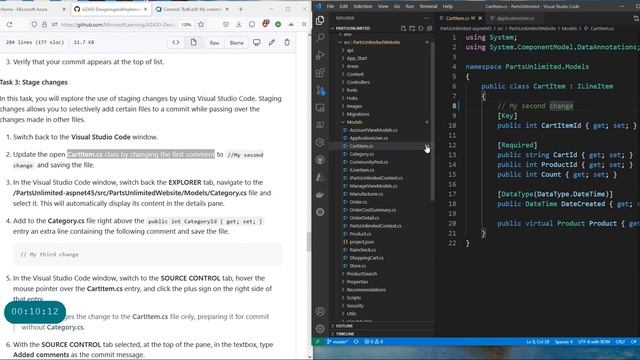Reload the browser page
This screenshot has height=360, width=640.
coord(9,24)
